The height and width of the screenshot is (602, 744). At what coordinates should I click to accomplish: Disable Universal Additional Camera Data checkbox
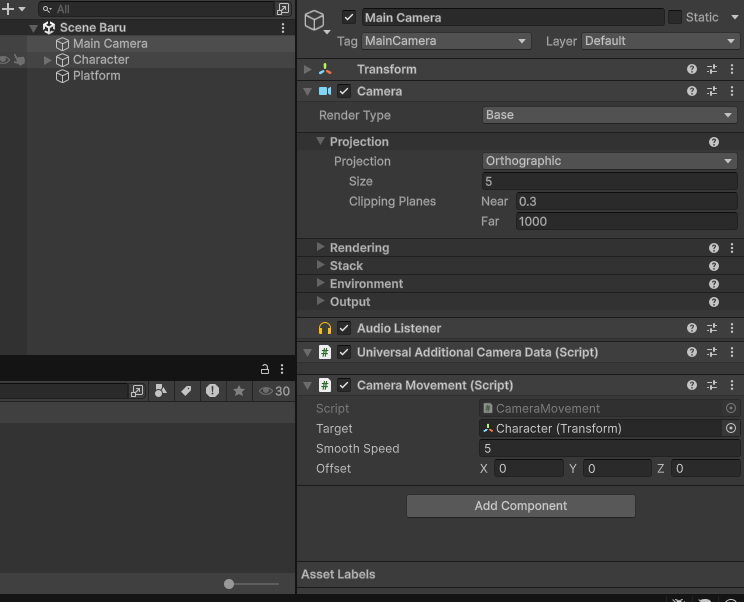pyautogui.click(x=344, y=352)
